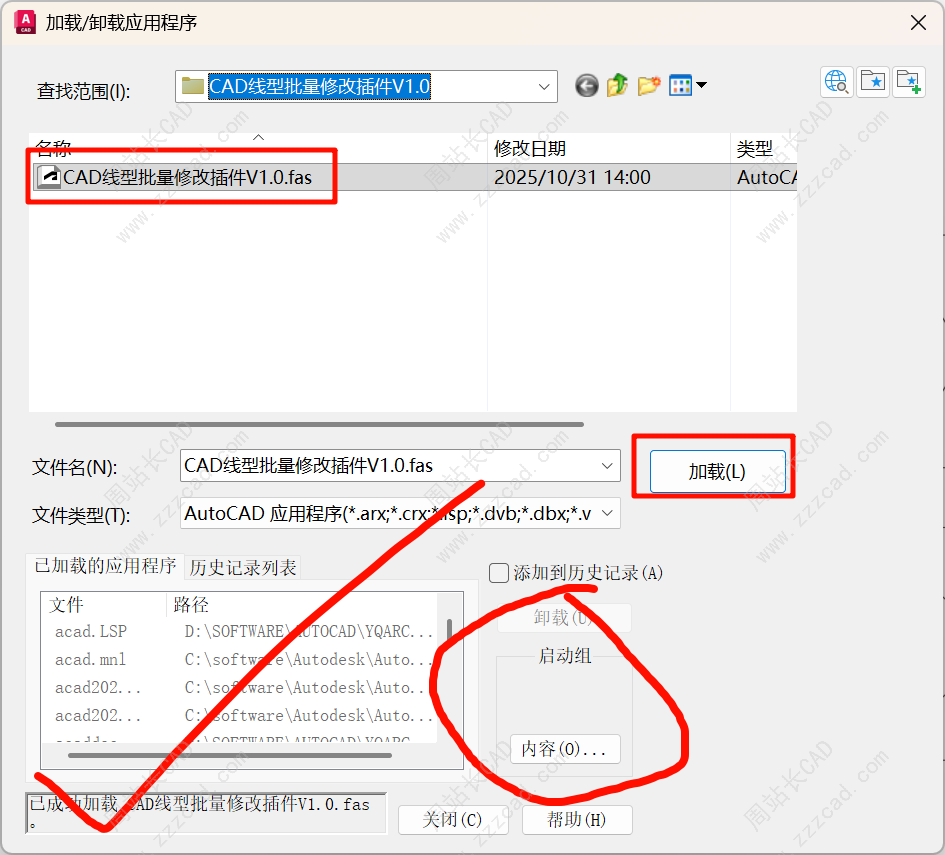Click the 帮助(H) button
Image resolution: width=945 pixels, height=855 pixels.
click(x=577, y=820)
